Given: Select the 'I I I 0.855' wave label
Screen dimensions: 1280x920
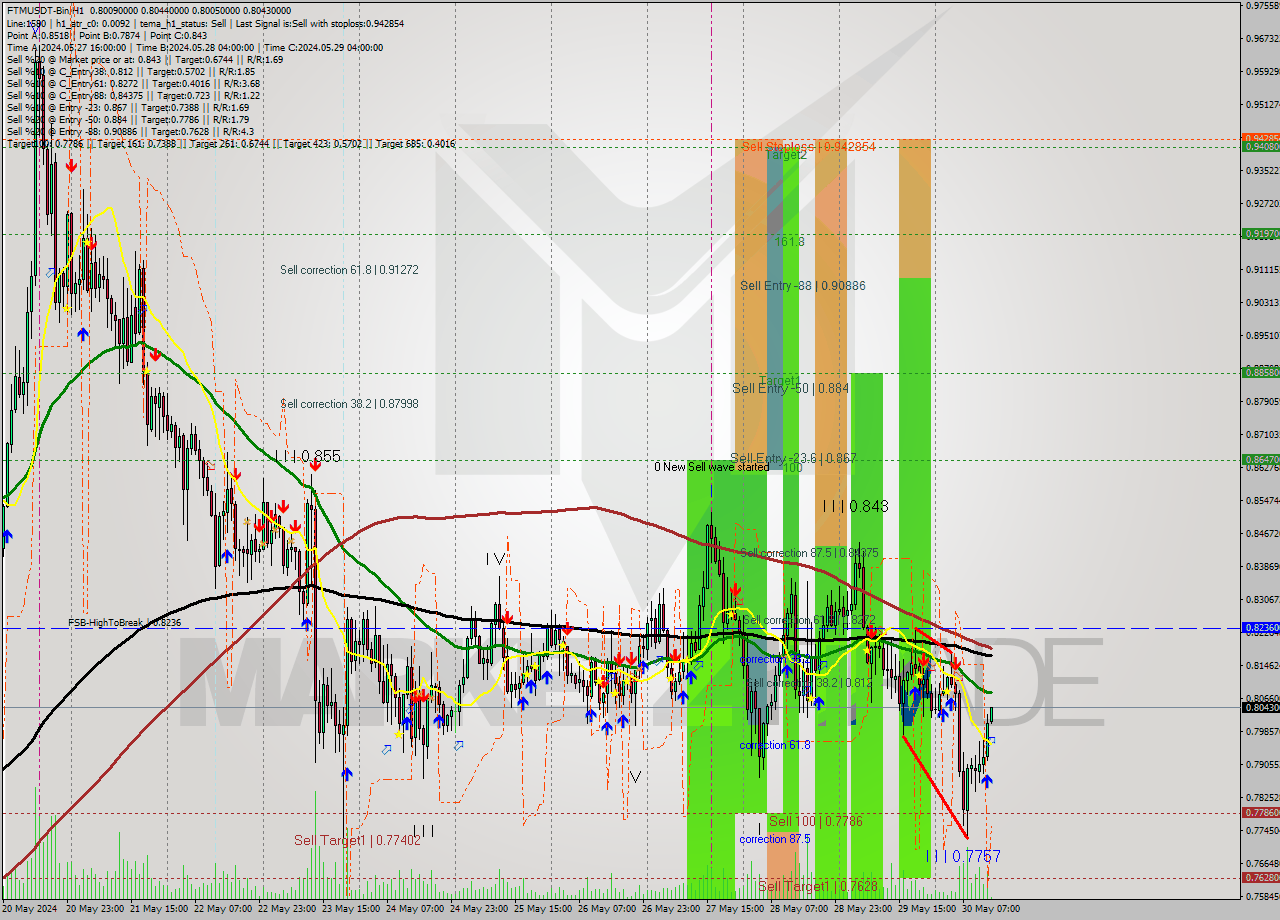Looking at the screenshot, I should 307,456.
